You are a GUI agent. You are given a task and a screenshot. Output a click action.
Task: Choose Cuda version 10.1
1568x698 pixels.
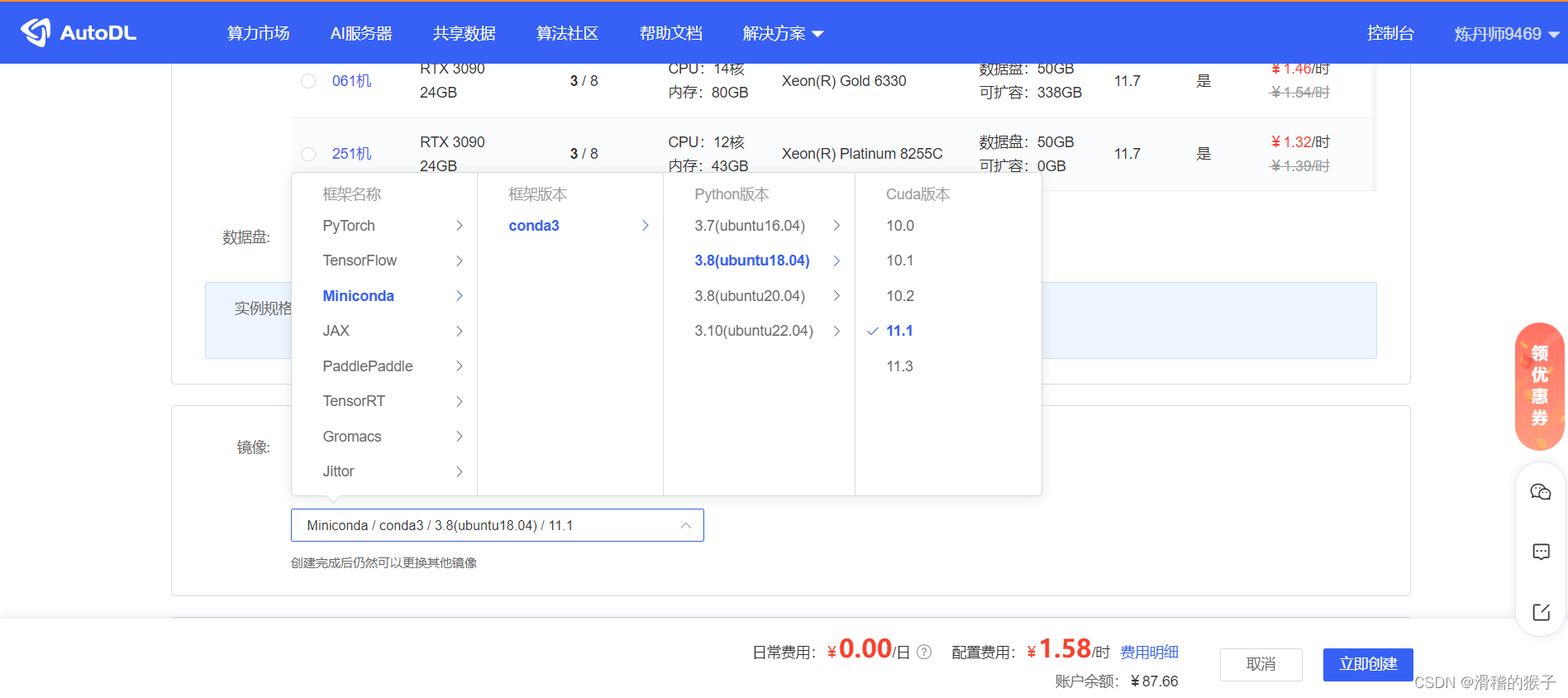900,261
